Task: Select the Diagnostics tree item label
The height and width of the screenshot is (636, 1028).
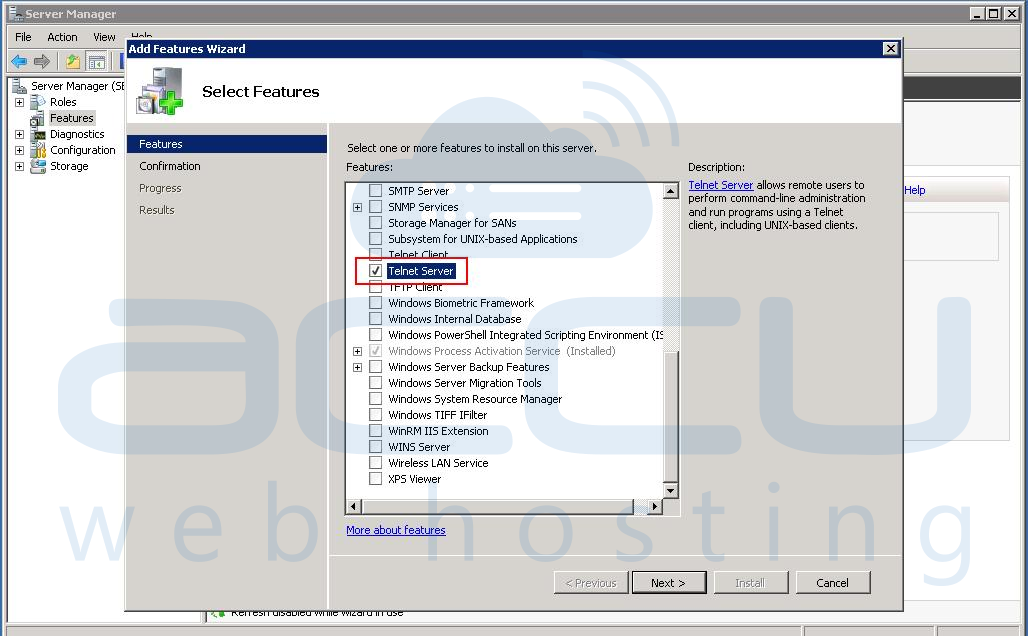Action: coord(77,134)
